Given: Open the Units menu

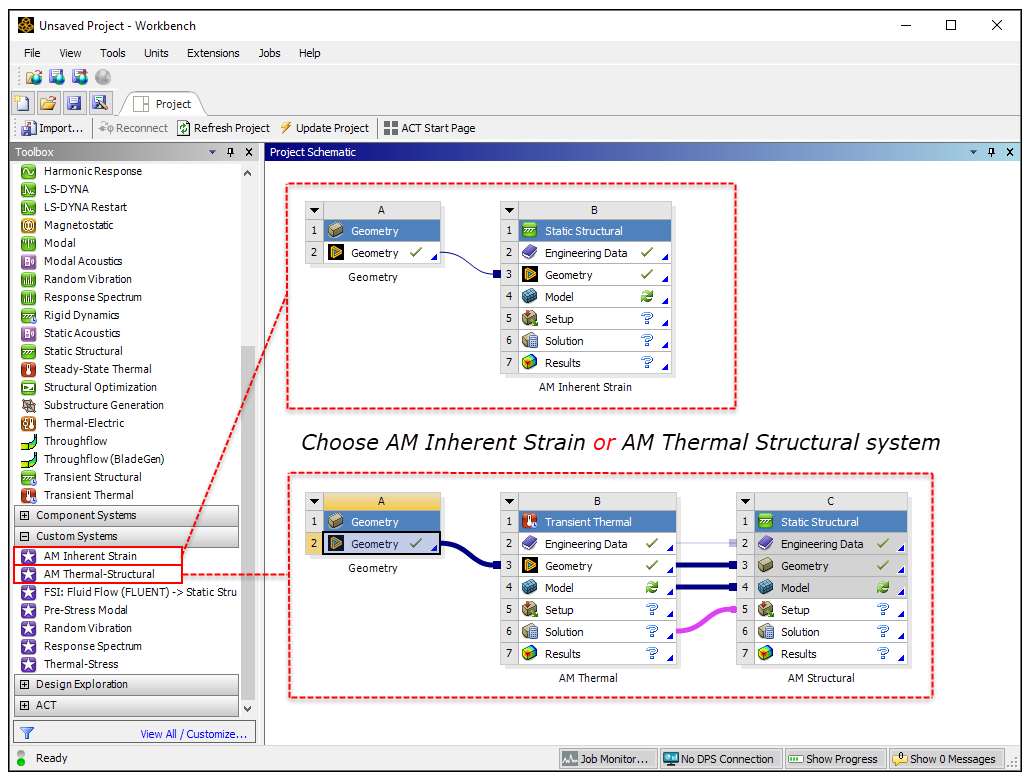Looking at the screenshot, I should [x=156, y=53].
